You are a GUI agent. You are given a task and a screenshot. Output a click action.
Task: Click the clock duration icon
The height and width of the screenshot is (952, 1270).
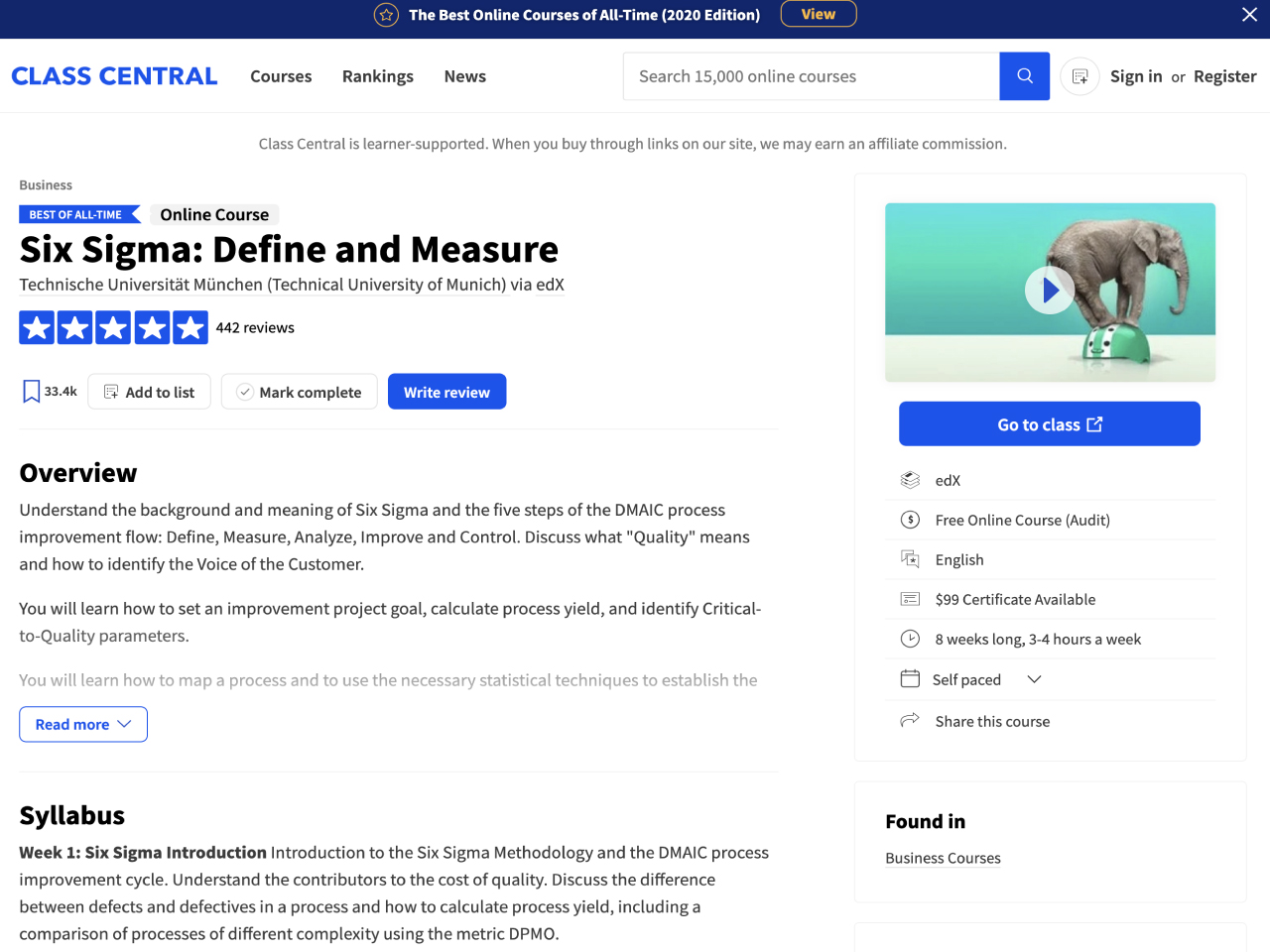[910, 639]
